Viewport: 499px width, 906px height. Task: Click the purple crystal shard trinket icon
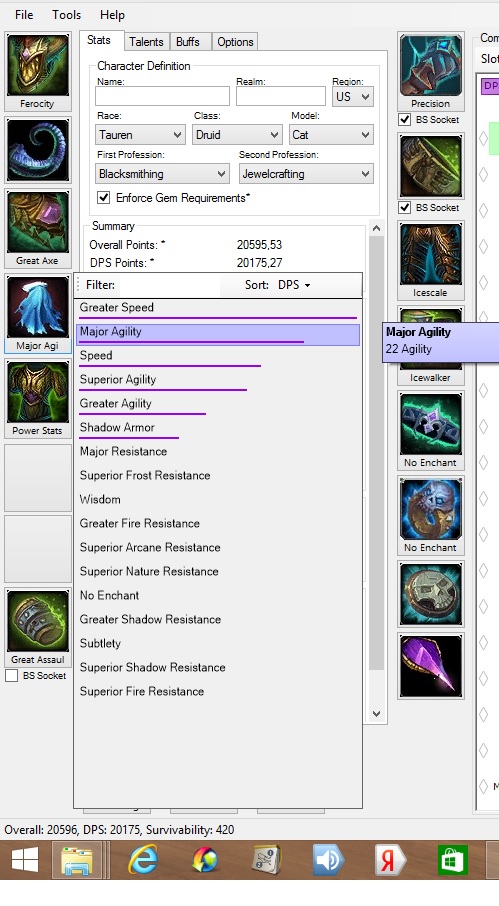point(430,666)
